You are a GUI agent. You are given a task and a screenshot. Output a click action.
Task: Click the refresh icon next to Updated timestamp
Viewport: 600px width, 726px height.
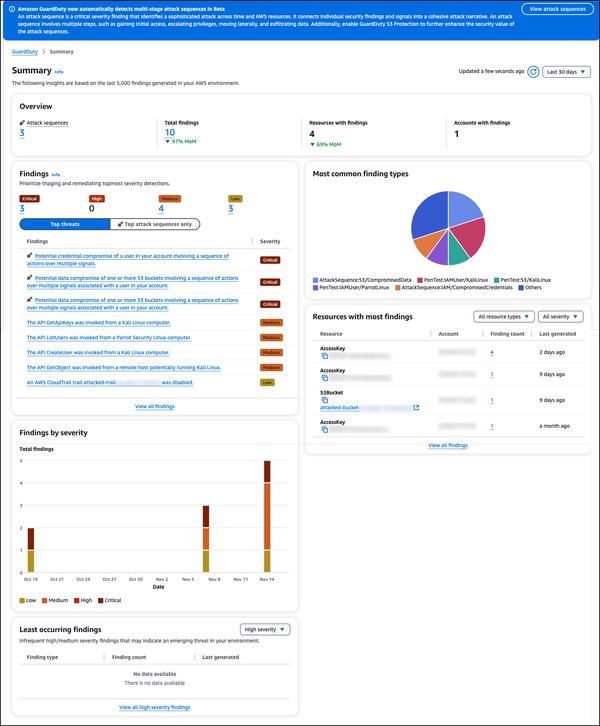click(x=533, y=72)
